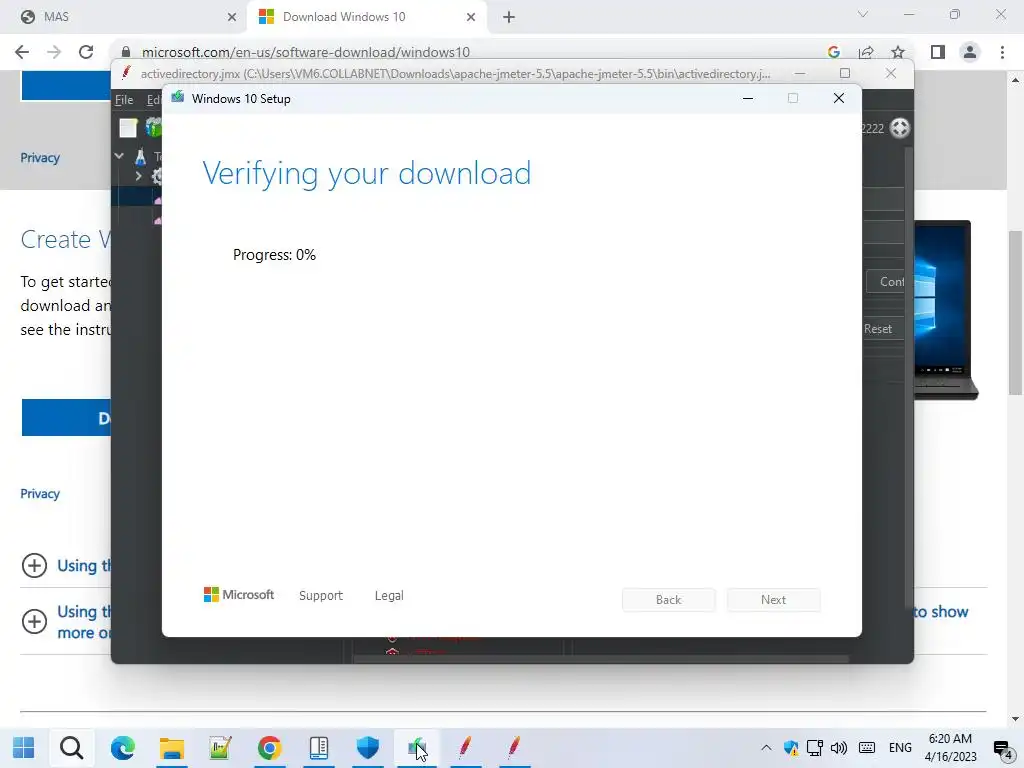This screenshot has width=1024, height=768.
Task: Click the Support link in Windows 10 Setup
Action: [x=321, y=596]
